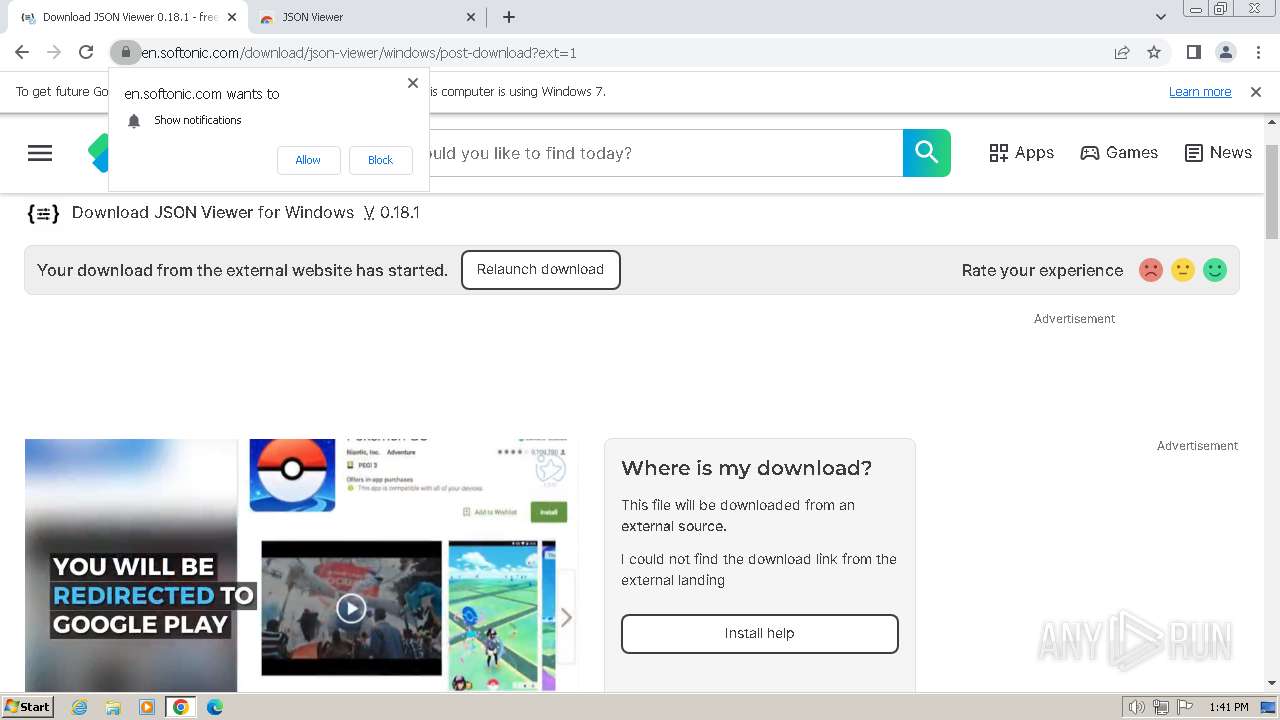1280x720 pixels.
Task: Click the network tray icon
Action: coord(1161,707)
